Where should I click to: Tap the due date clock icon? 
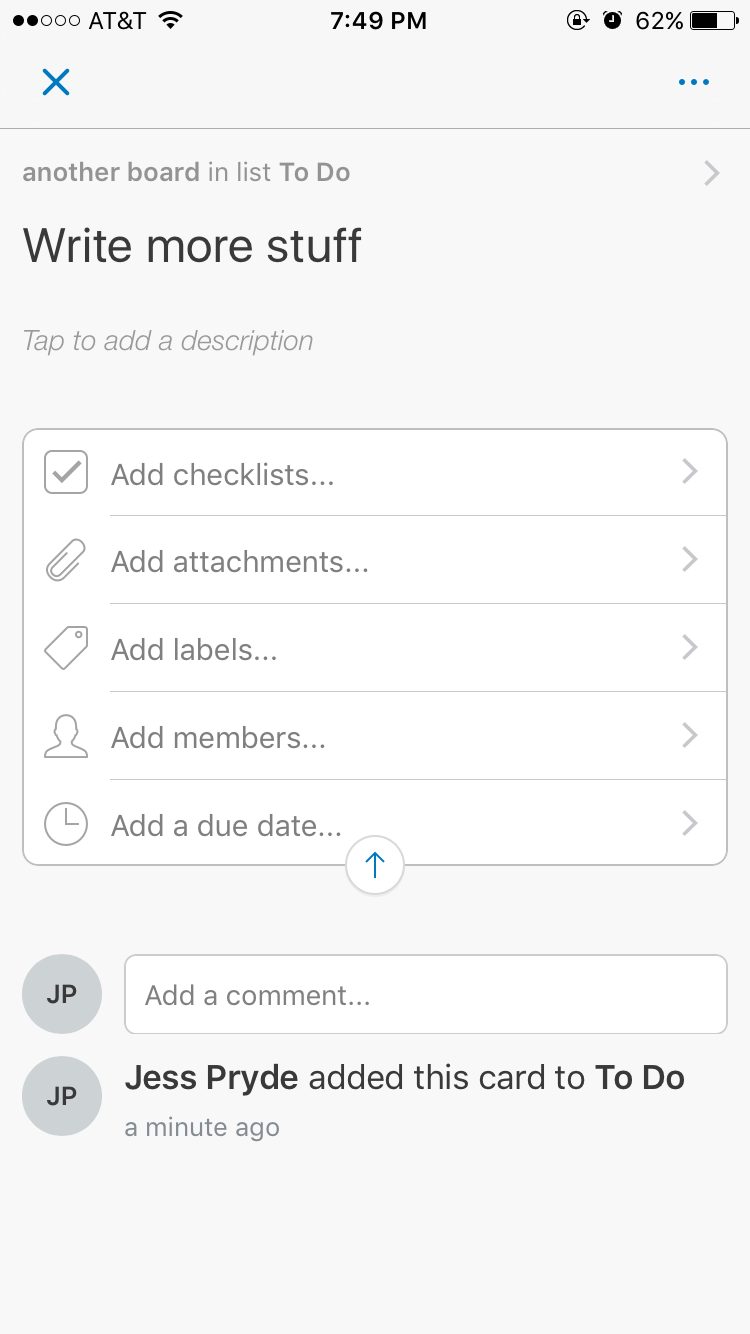(66, 824)
